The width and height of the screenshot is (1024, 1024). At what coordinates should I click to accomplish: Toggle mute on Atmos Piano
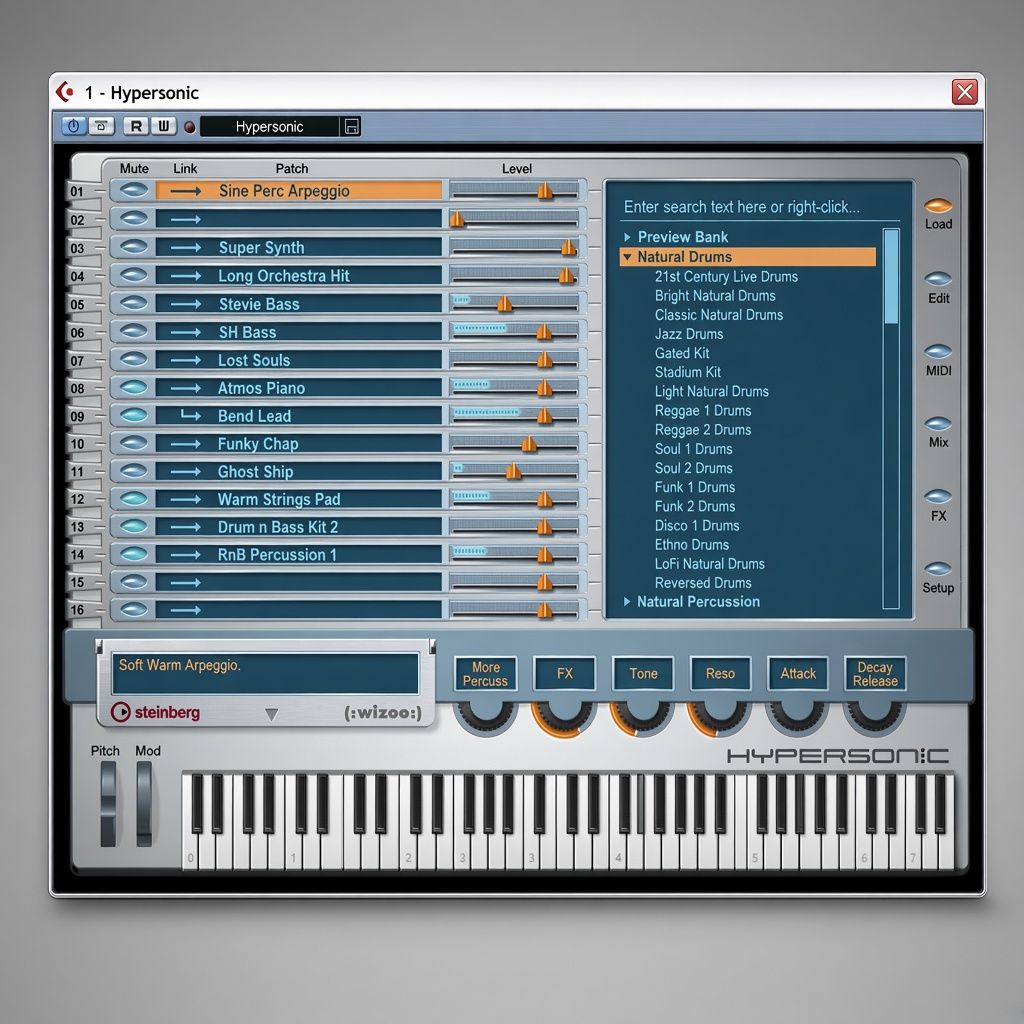pyautogui.click(x=134, y=387)
